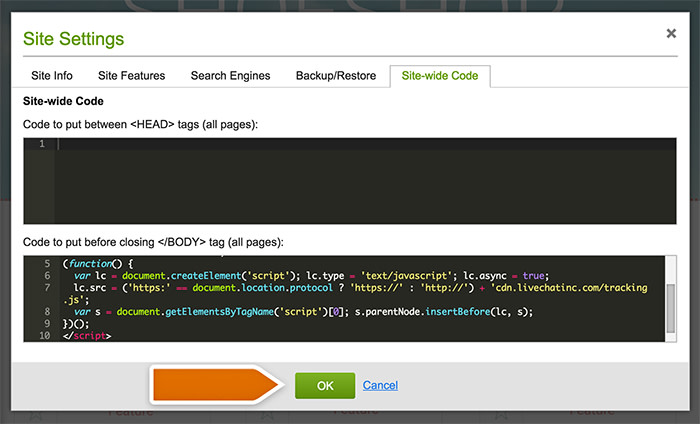Click the '})();' text on line 9
The image size is (700, 424).
[x=76, y=324]
